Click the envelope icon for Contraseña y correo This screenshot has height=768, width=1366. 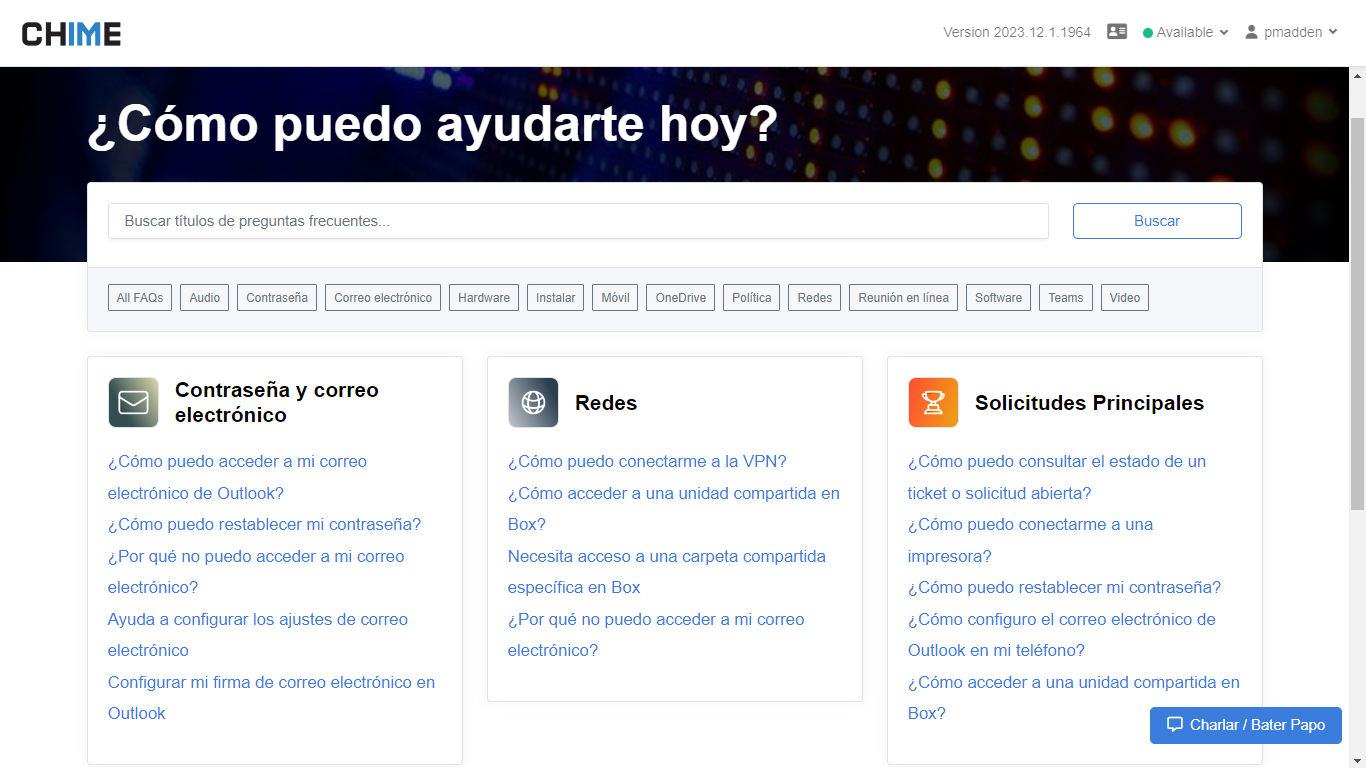[x=133, y=402]
